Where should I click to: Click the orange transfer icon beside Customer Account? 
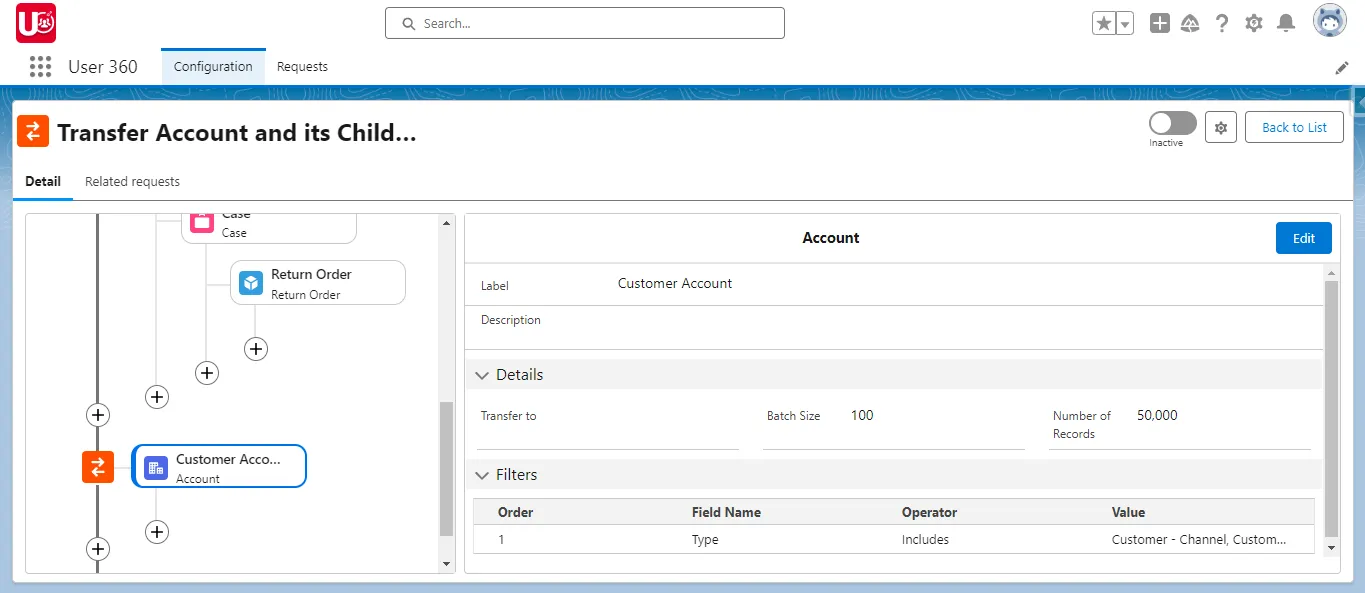point(97,466)
